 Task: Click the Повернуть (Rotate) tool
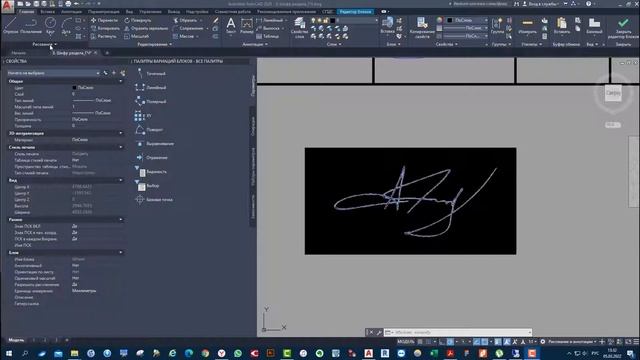click(x=138, y=20)
